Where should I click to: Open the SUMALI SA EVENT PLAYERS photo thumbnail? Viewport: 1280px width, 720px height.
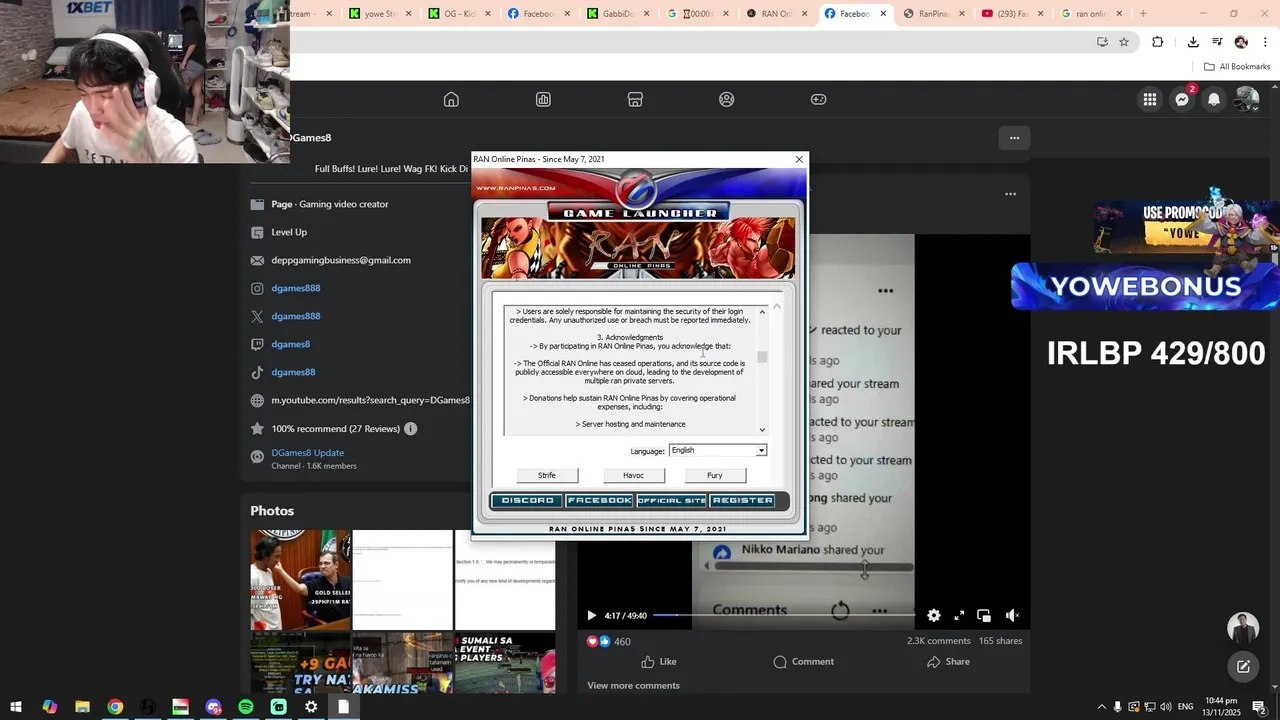pos(505,663)
